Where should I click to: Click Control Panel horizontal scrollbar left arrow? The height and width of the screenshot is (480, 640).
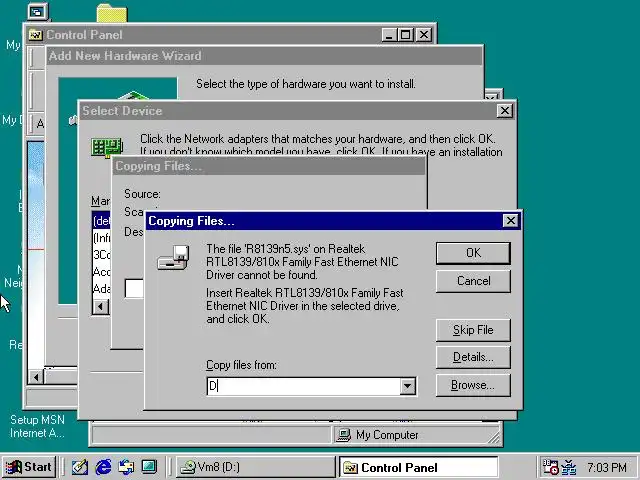click(36, 377)
